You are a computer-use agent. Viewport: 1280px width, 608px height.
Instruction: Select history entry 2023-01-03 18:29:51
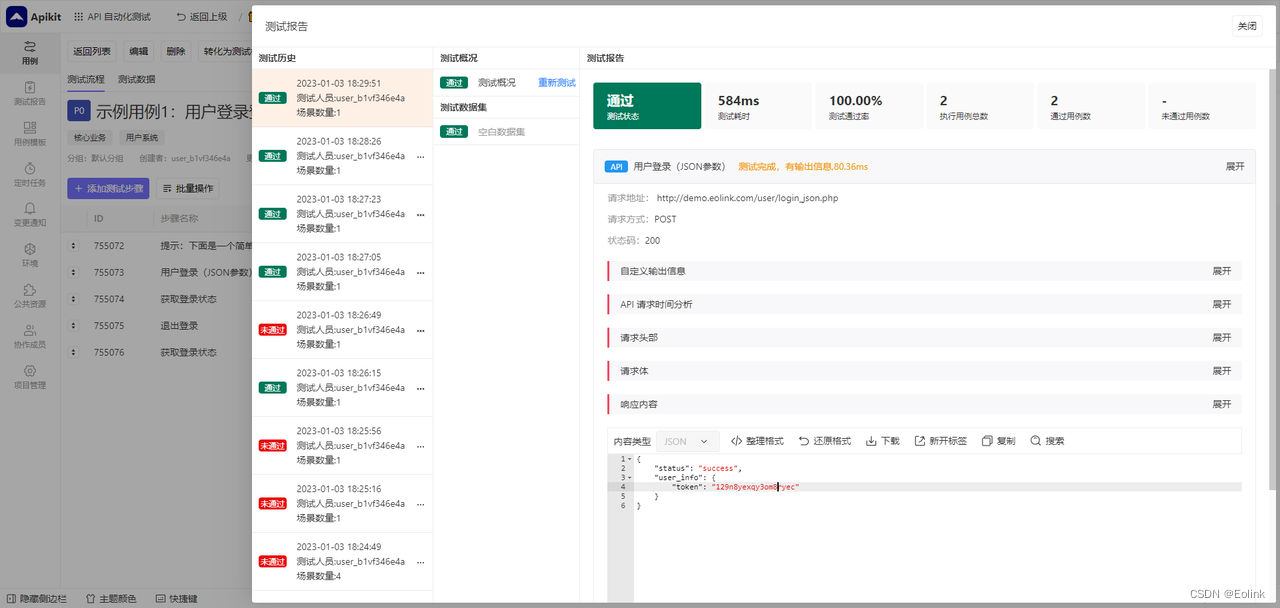(342, 98)
